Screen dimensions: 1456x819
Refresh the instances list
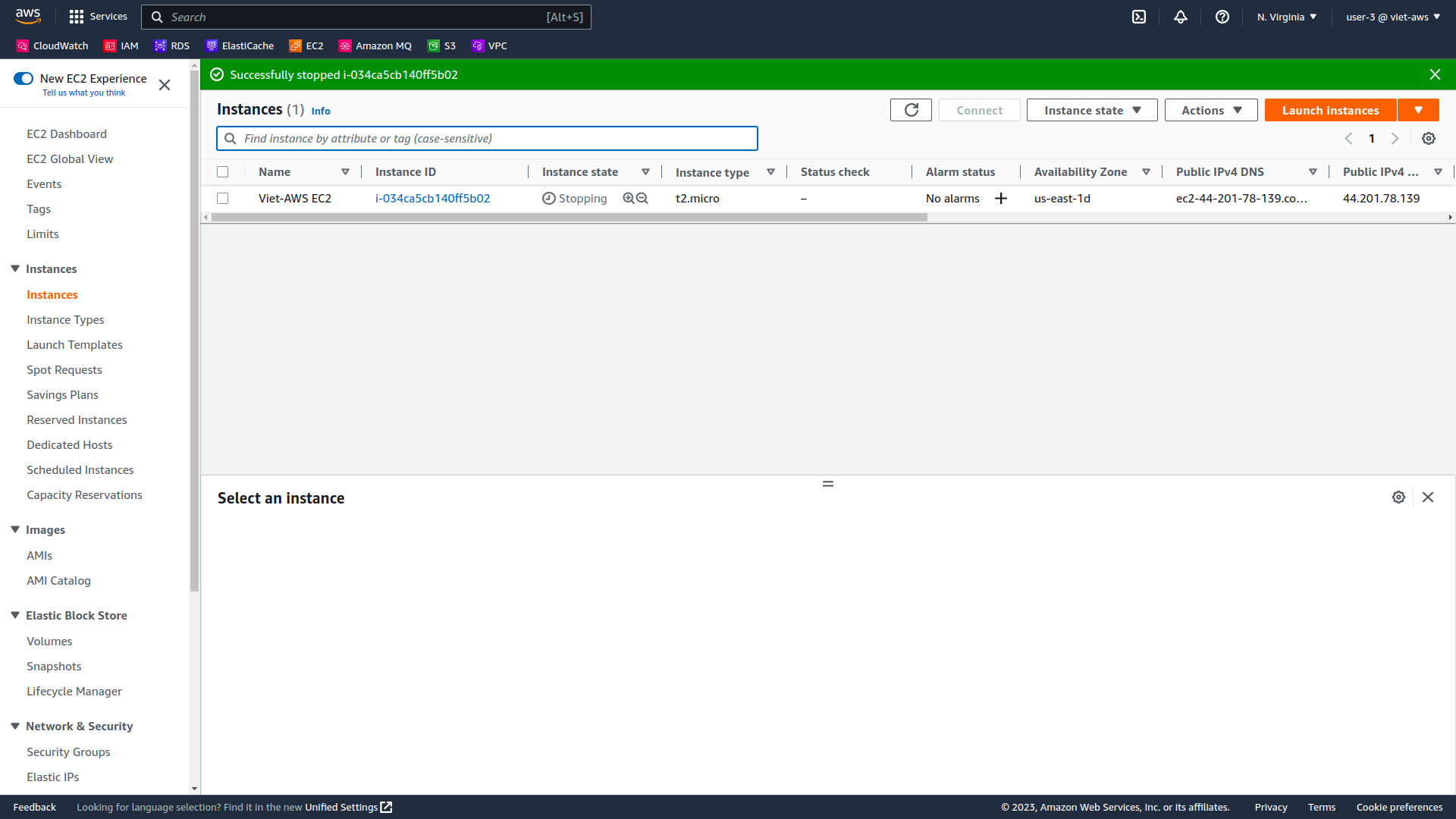point(911,110)
